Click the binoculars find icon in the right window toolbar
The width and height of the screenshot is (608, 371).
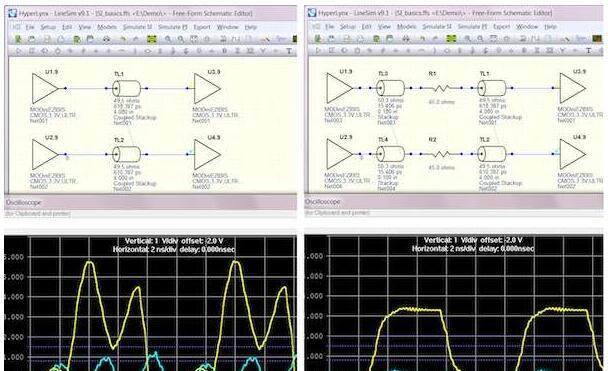(406, 39)
